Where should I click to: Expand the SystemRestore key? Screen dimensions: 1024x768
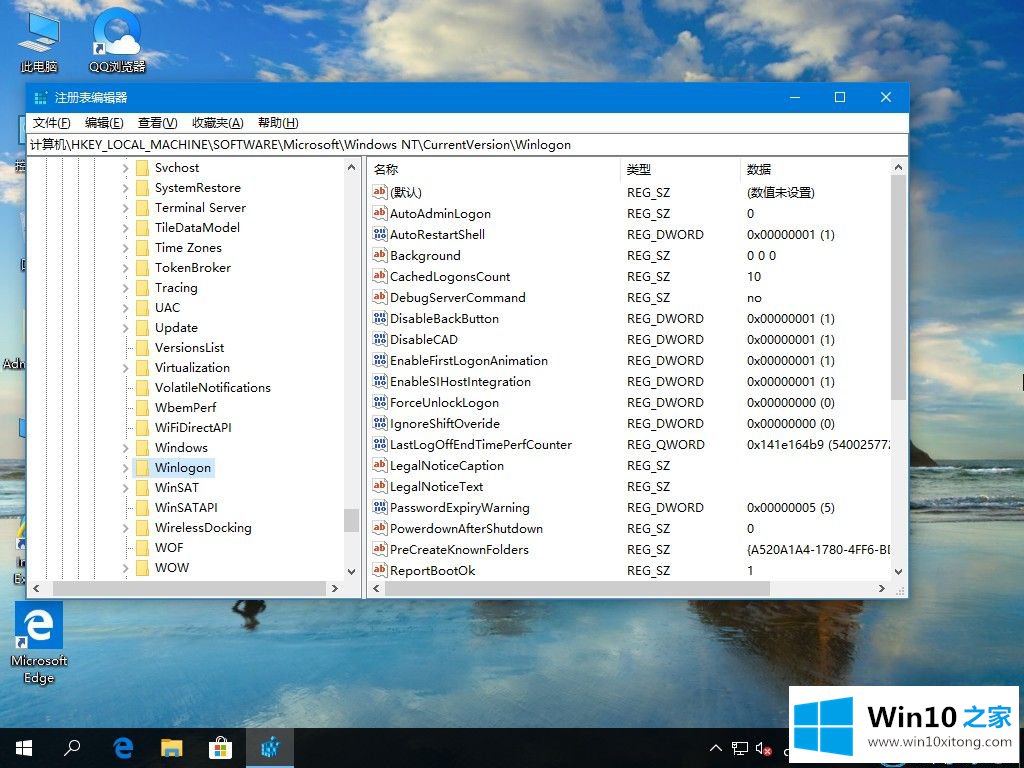coord(125,188)
